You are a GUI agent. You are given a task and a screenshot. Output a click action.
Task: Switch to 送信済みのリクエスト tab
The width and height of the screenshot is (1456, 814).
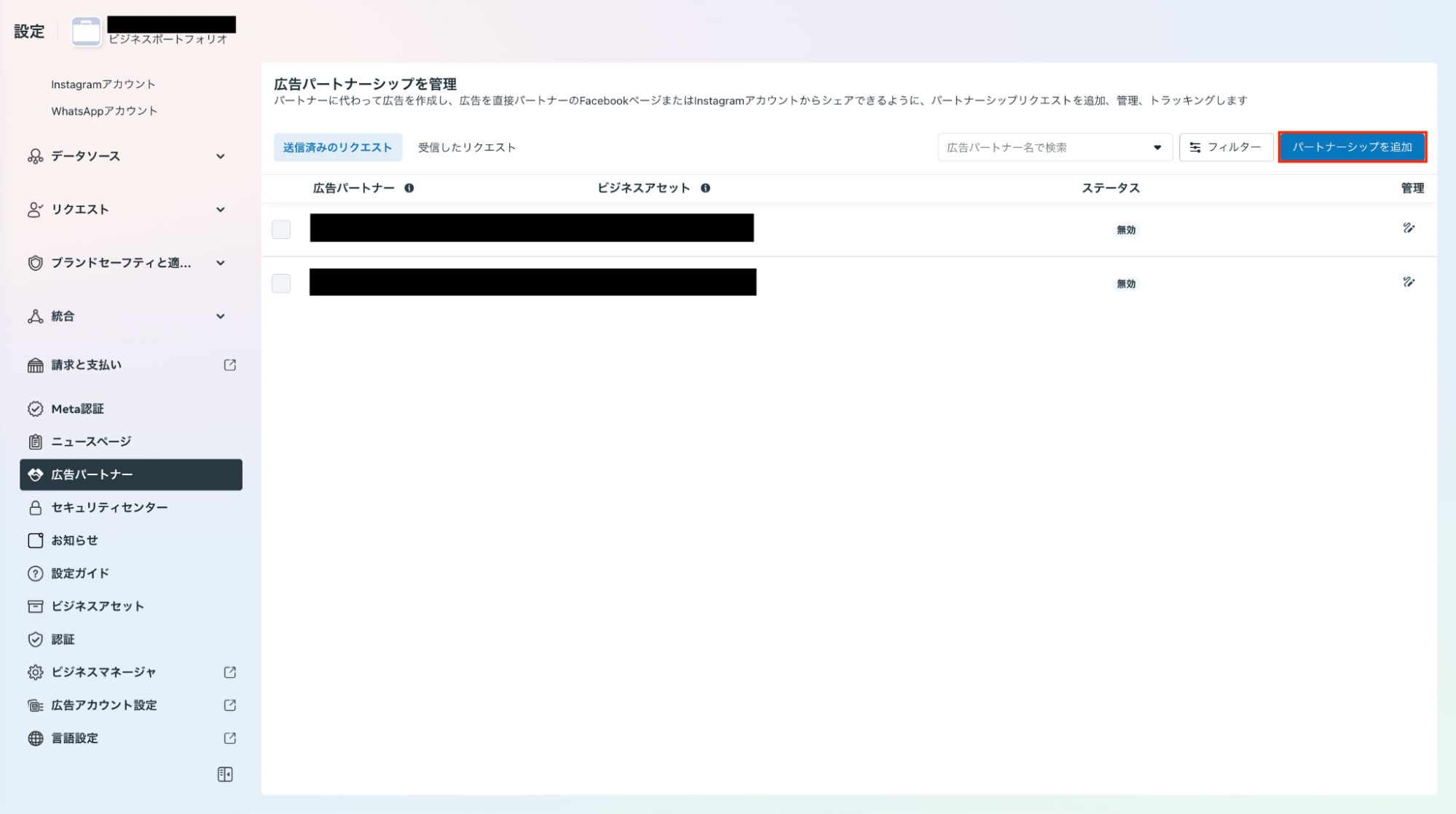337,147
